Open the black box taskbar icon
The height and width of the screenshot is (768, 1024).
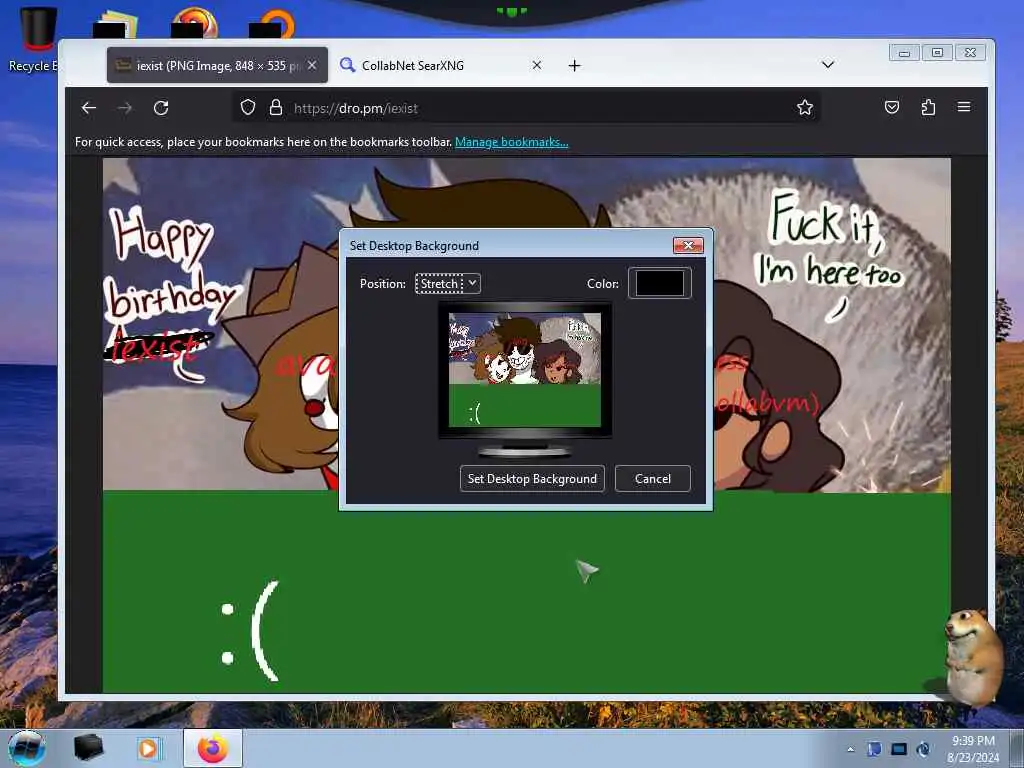coord(88,748)
